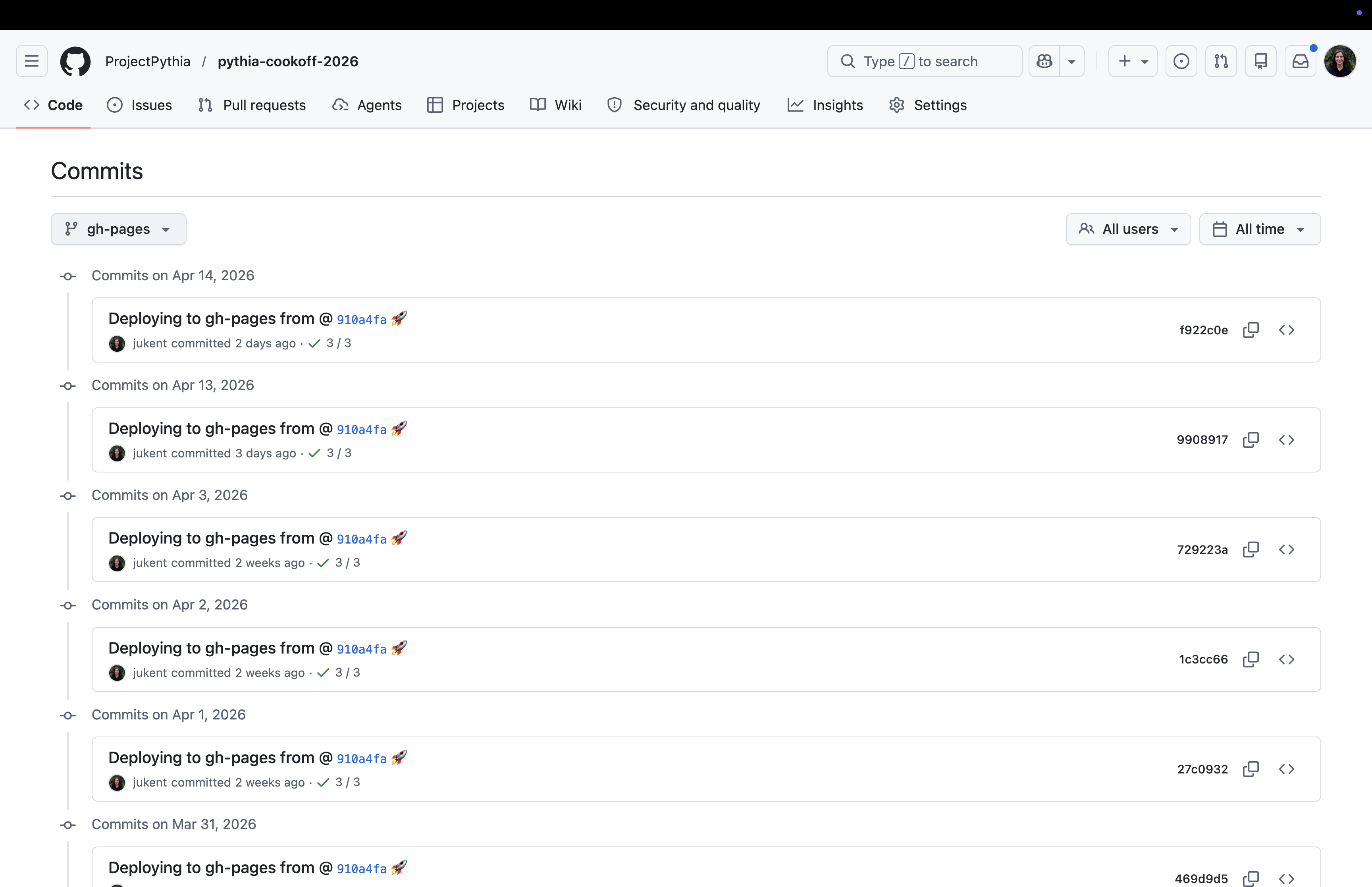Open jukent author link on Apr 1 commit
Viewport: 1372px width, 887px height.
click(150, 782)
